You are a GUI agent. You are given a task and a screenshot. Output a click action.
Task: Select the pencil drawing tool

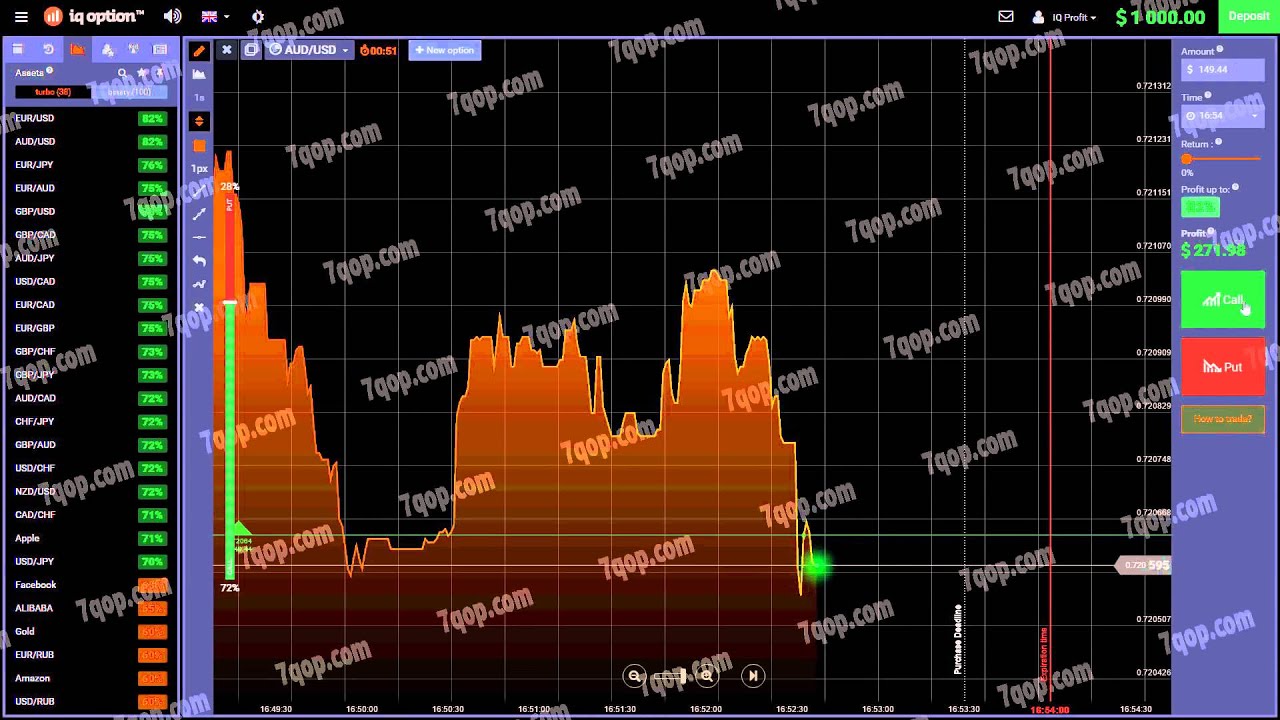coord(199,50)
